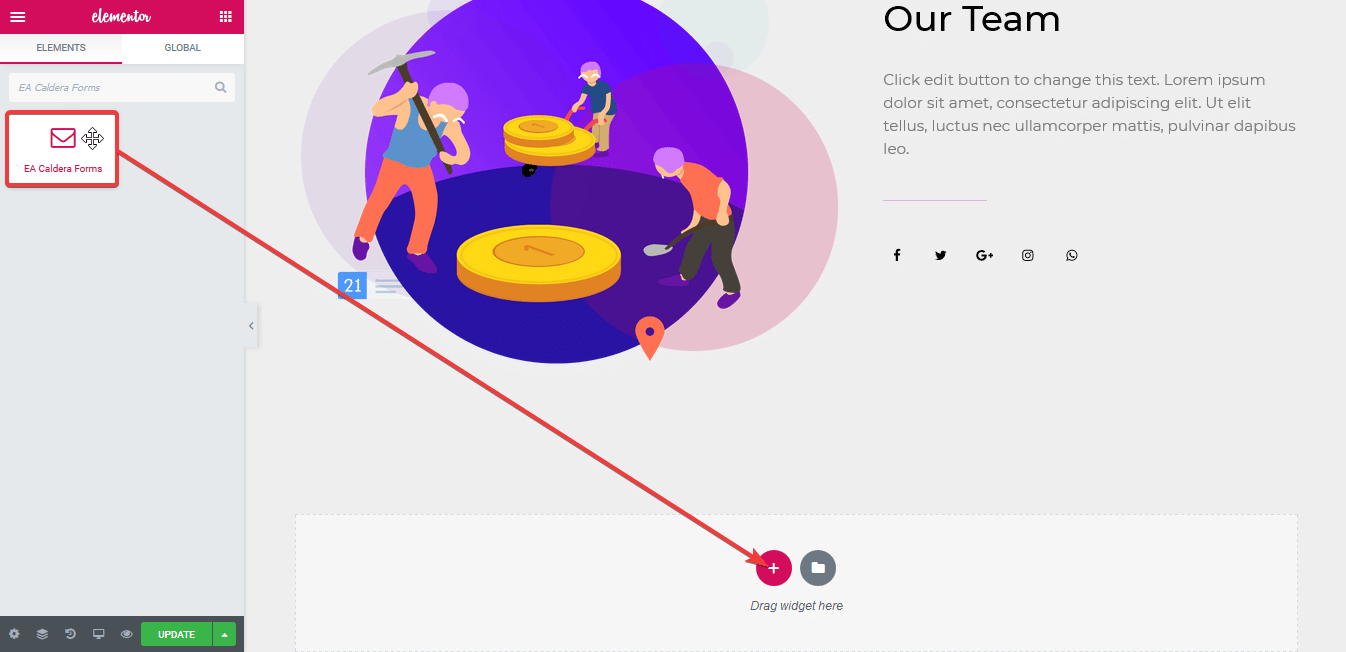The width and height of the screenshot is (1346, 652).
Task: Toggle preview changes eye icon
Action: [126, 634]
